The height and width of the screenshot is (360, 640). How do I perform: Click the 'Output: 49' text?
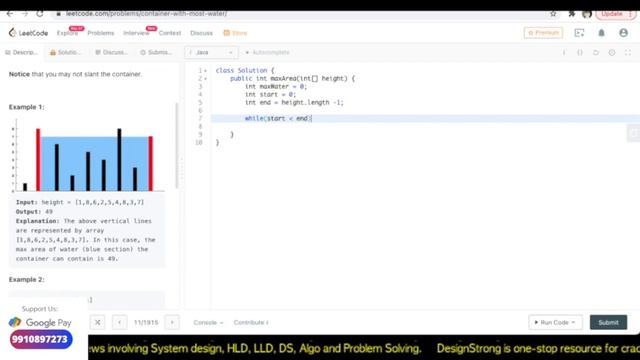point(34,211)
